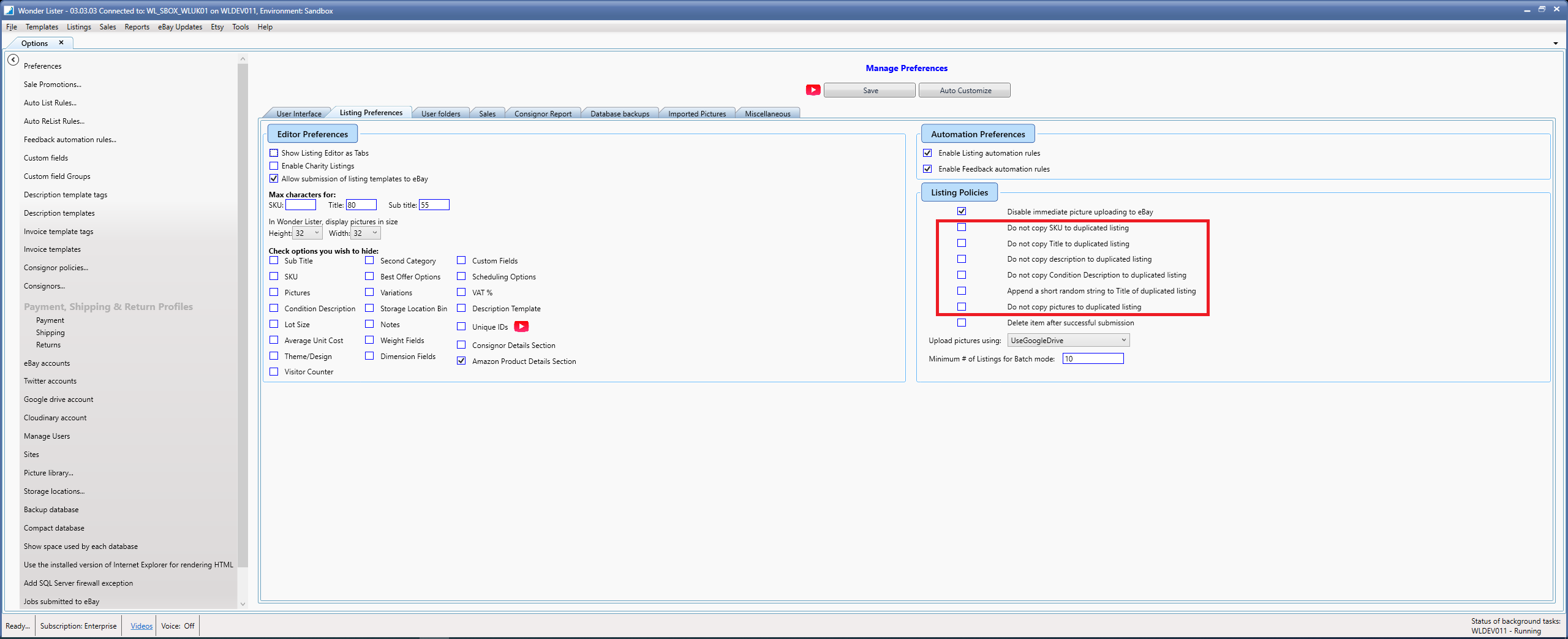Switch to the User Interface tab
Screen dimensions: 1568x639
298,113
